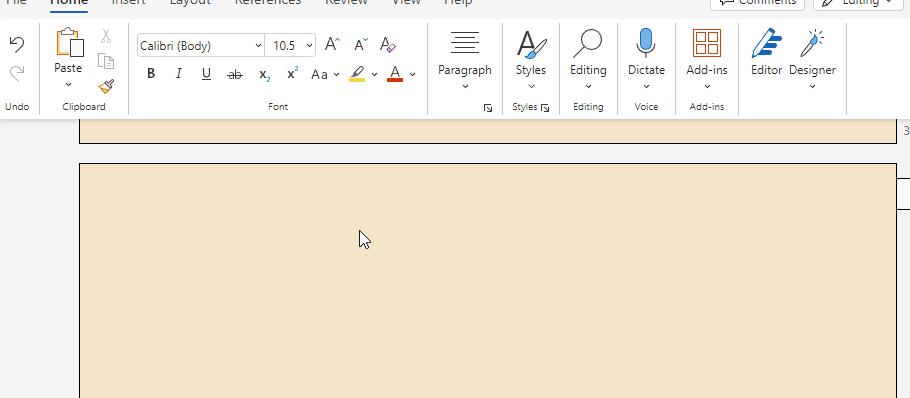Open the Change Case Aa dropdown
Image resolution: width=910 pixels, height=398 pixels.
(325, 74)
